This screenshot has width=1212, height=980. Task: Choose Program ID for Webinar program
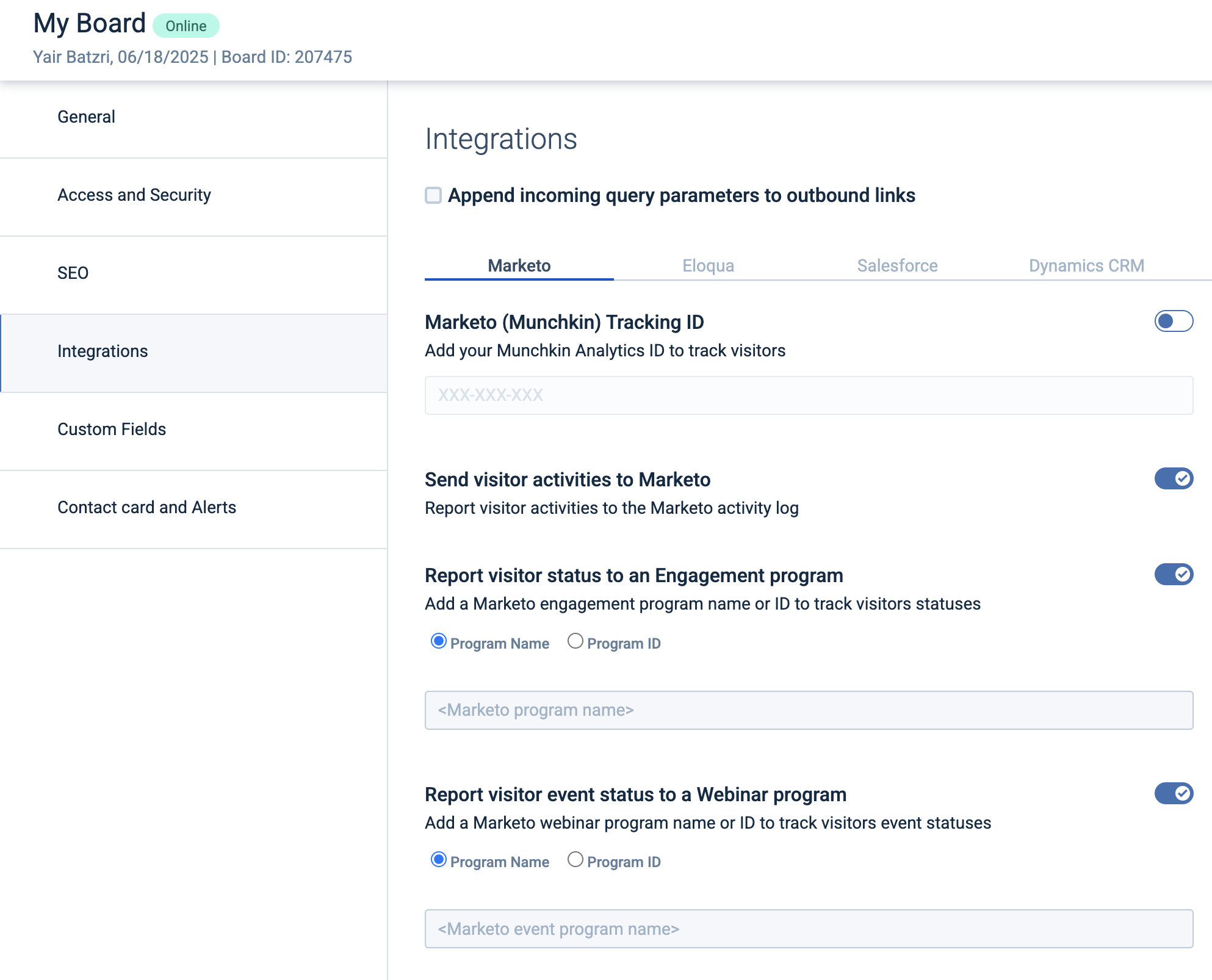click(575, 860)
